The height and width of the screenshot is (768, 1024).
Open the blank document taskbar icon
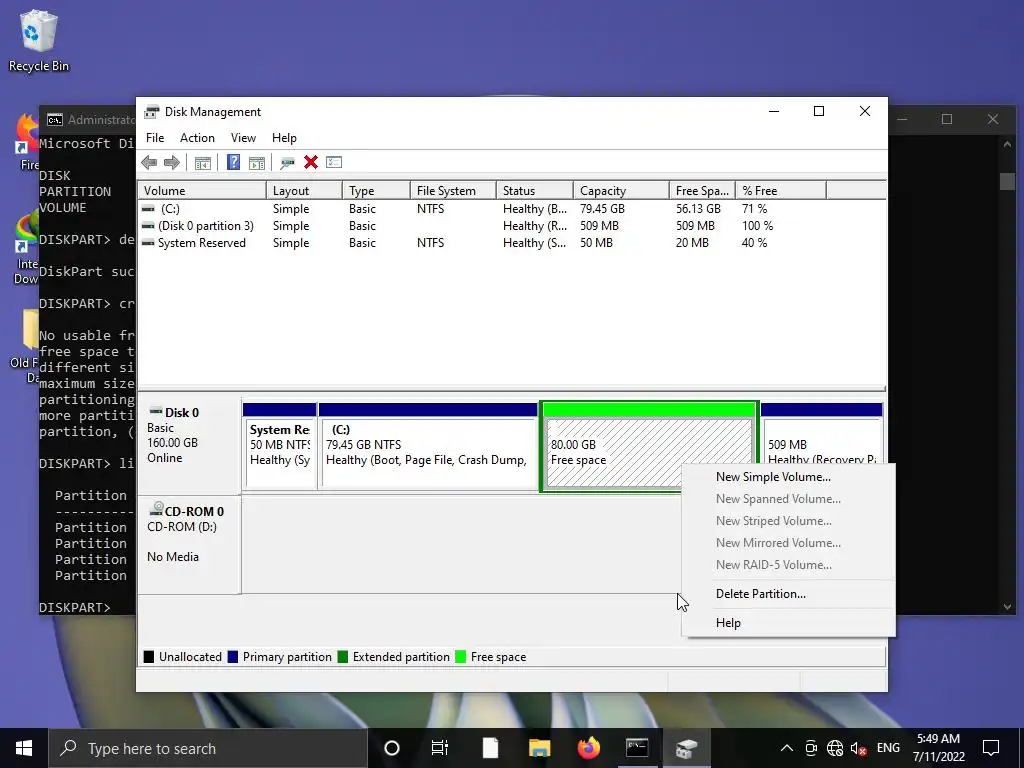click(x=490, y=748)
